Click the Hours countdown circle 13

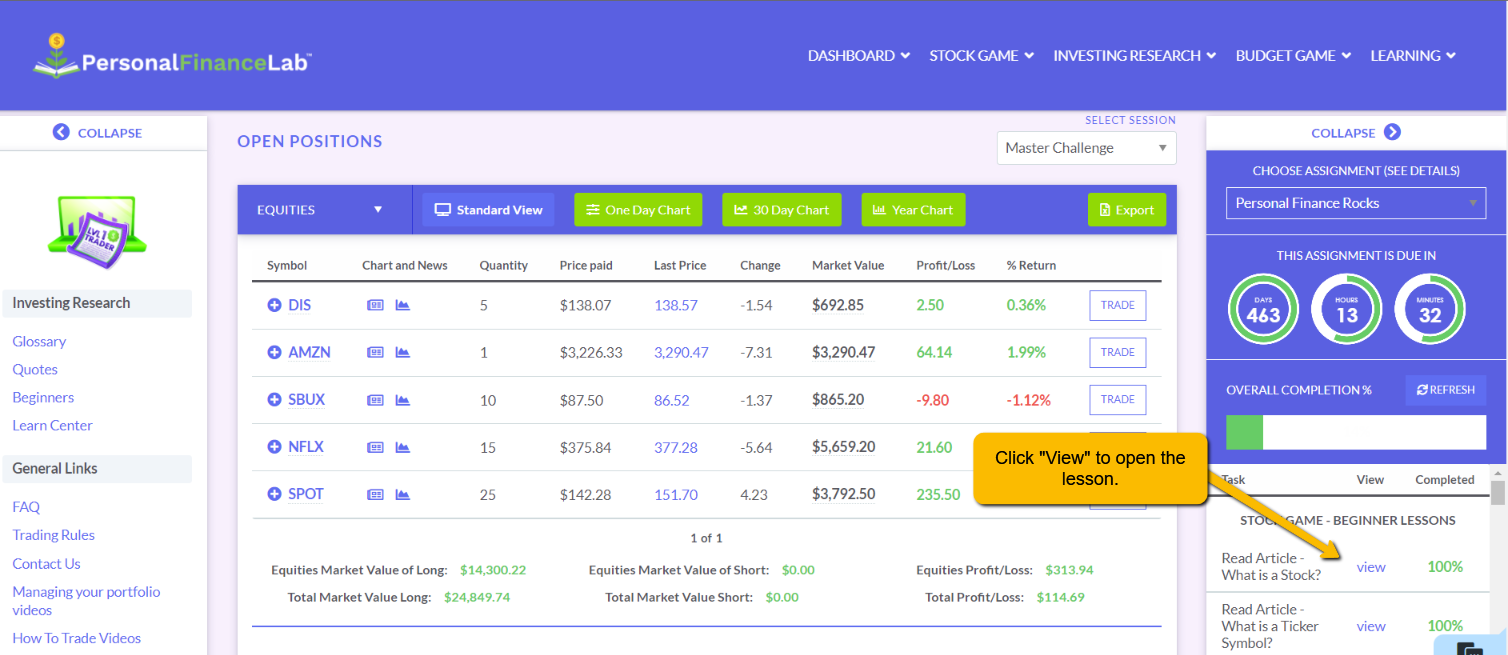1346,310
